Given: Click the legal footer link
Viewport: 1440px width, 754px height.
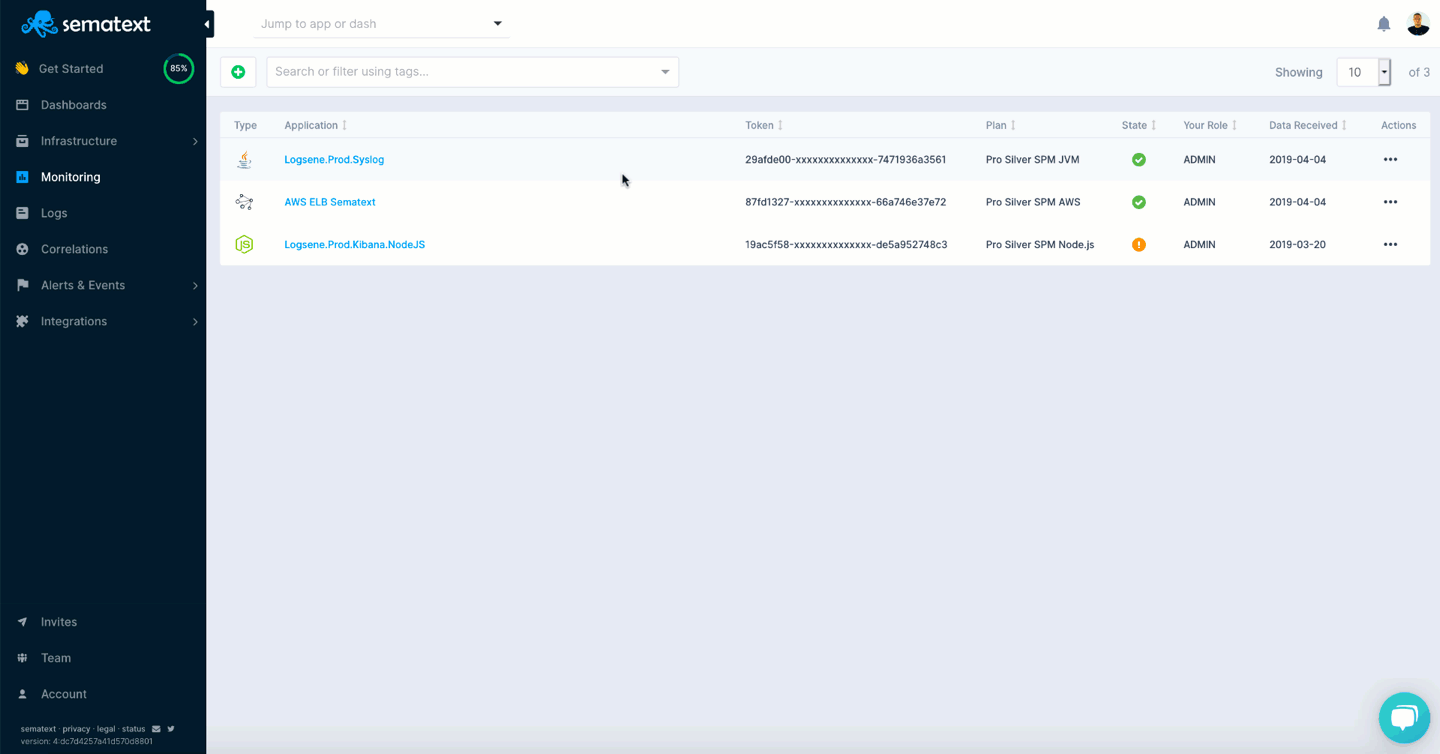Looking at the screenshot, I should [106, 729].
